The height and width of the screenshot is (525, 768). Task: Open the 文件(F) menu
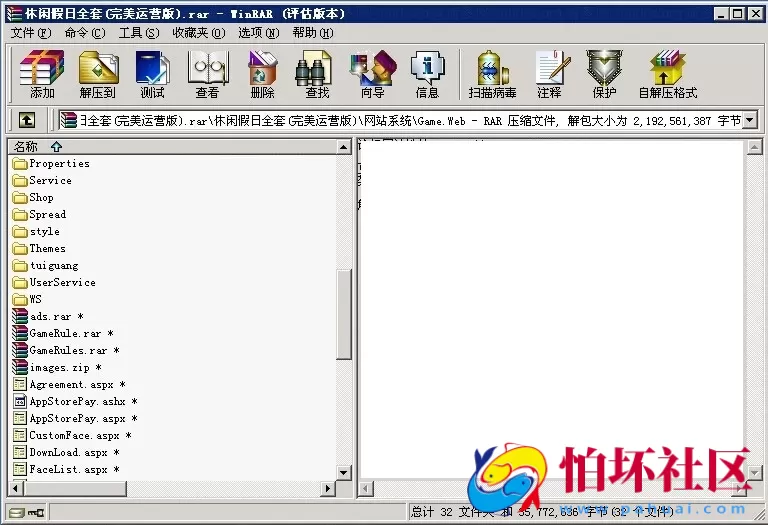(31, 33)
